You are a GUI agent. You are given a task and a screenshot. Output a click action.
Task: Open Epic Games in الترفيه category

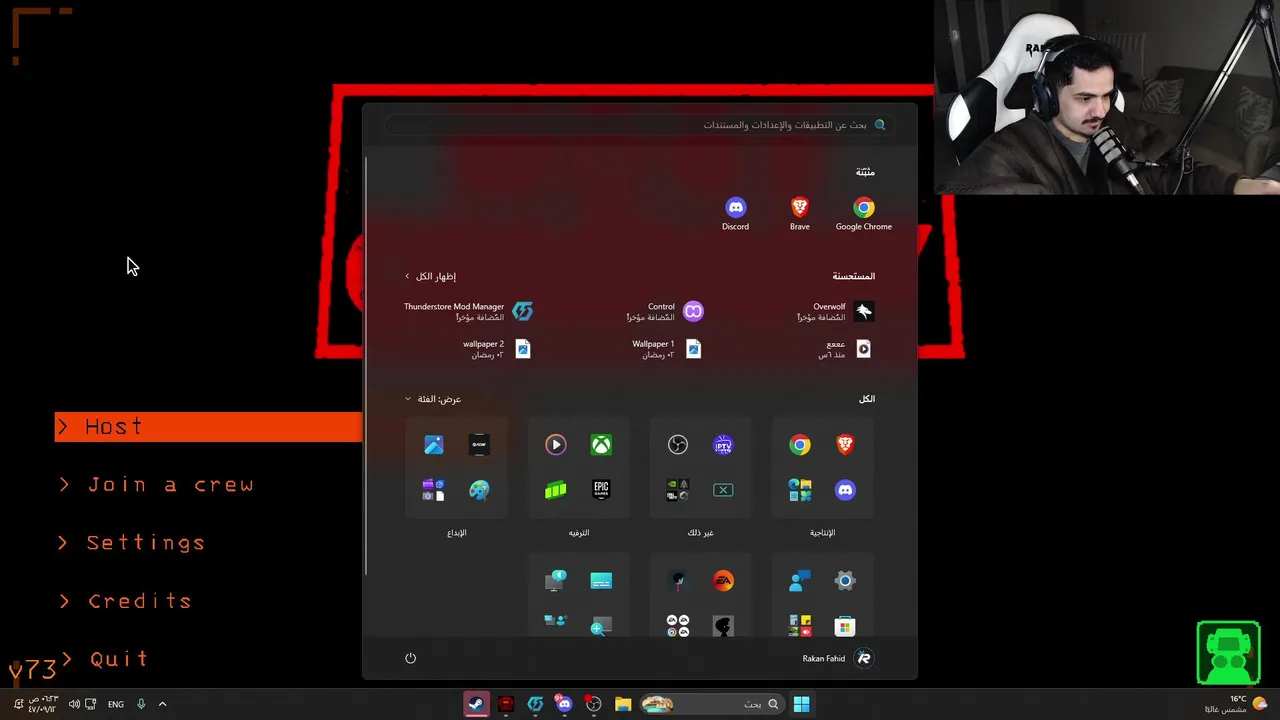pyautogui.click(x=601, y=490)
